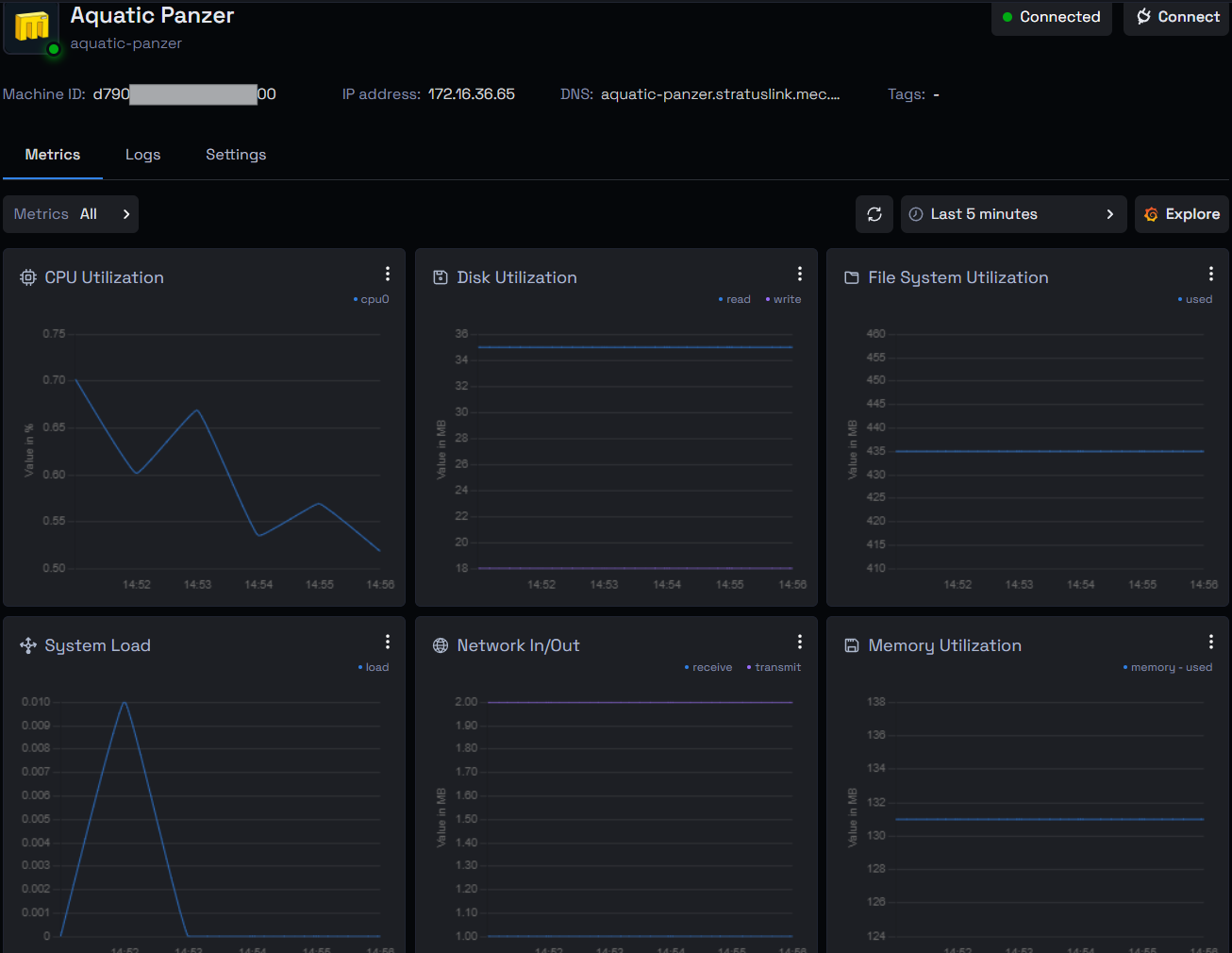1232x953 pixels.
Task: Open Memory Utilization panel options menu
Action: pyautogui.click(x=1211, y=642)
